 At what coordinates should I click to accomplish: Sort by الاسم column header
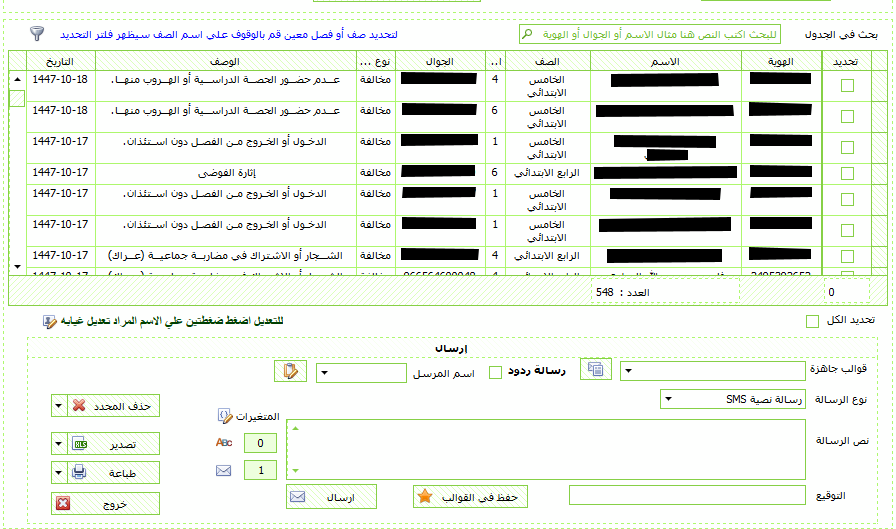(x=665, y=61)
